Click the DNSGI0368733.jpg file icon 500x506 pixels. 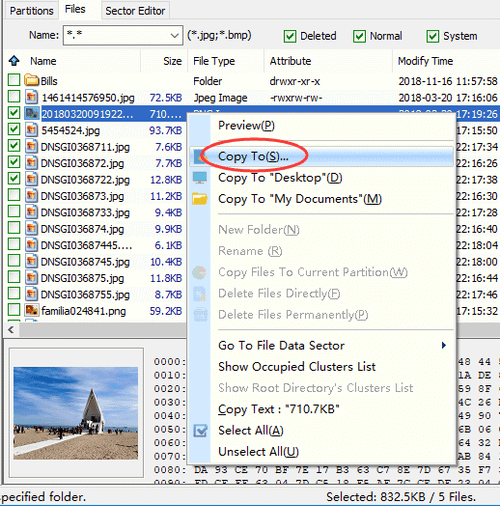pos(31,212)
